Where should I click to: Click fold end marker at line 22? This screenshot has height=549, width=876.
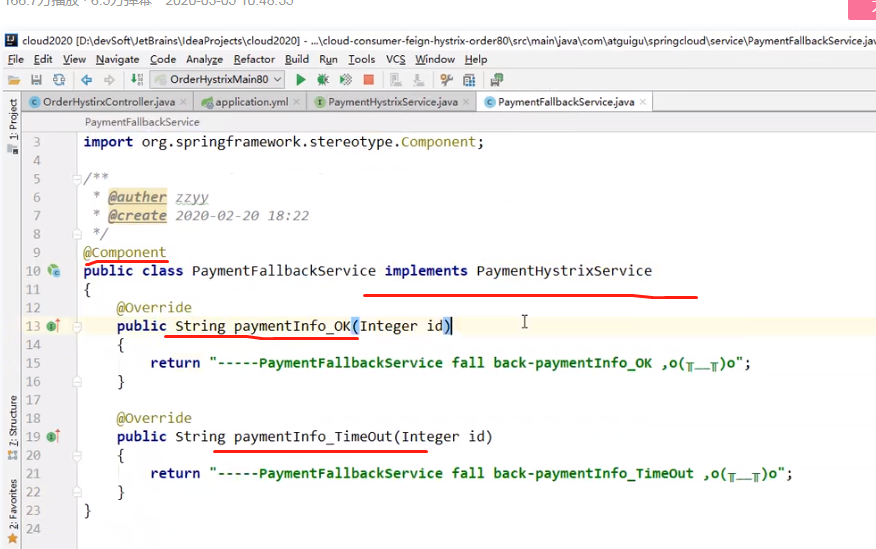pyautogui.click(x=77, y=492)
